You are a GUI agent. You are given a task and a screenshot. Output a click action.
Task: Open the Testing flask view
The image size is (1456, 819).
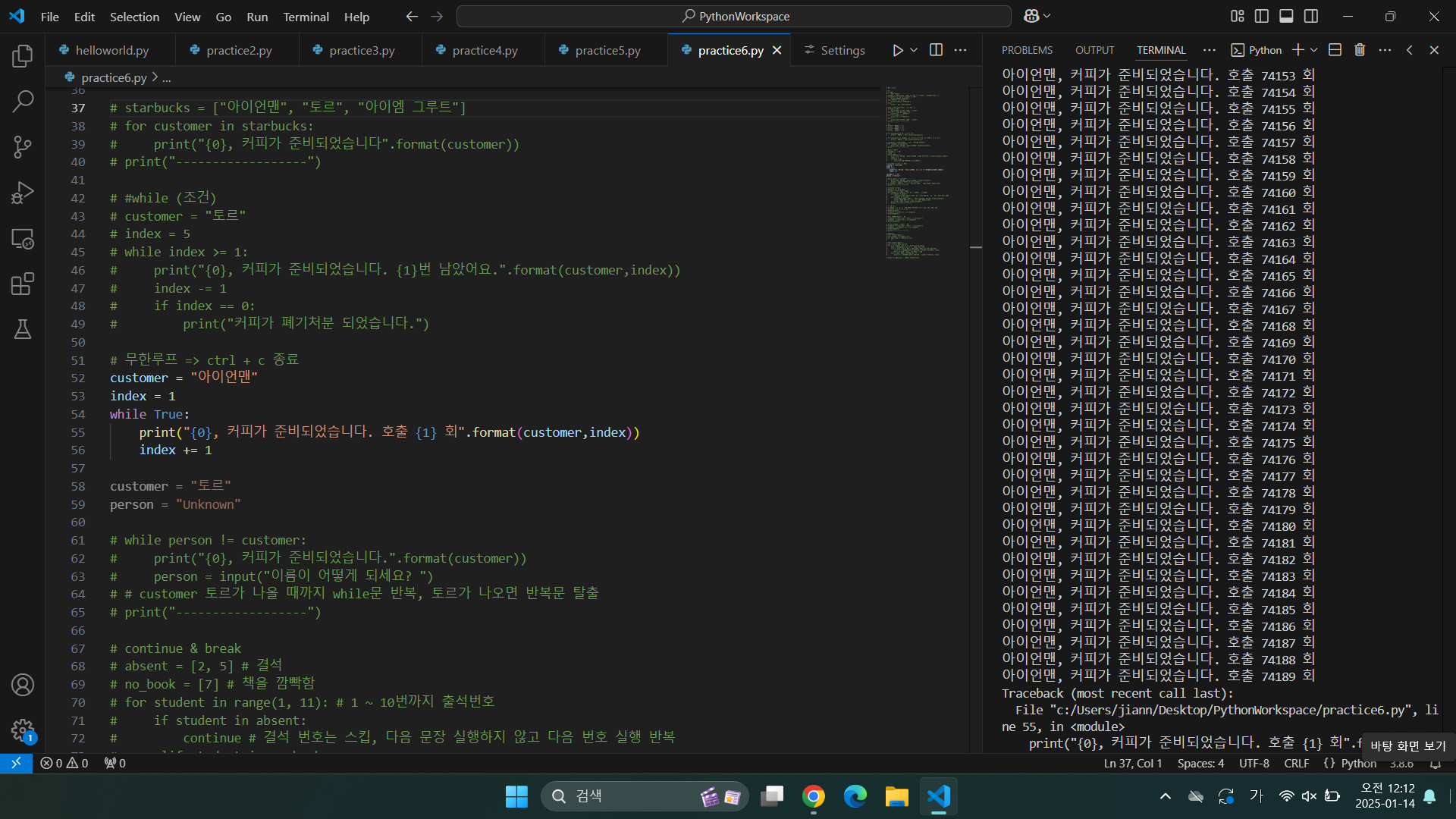(23, 329)
